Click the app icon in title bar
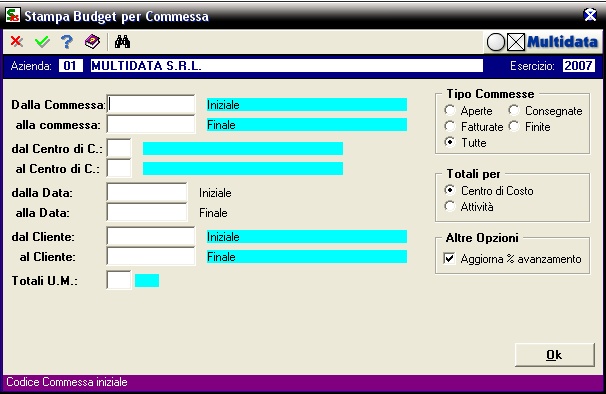 13,15
